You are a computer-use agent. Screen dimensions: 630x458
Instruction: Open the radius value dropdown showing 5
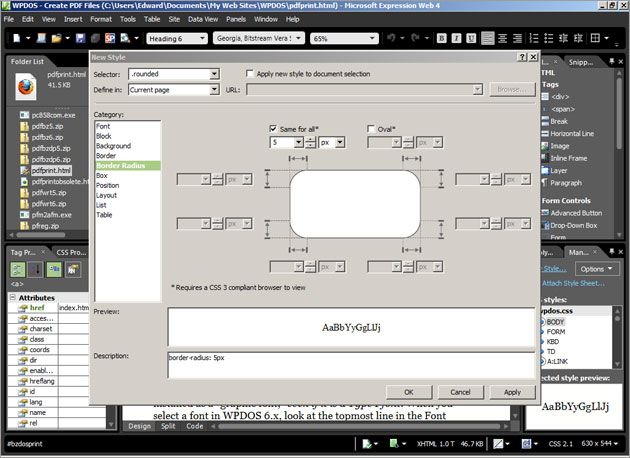298,142
